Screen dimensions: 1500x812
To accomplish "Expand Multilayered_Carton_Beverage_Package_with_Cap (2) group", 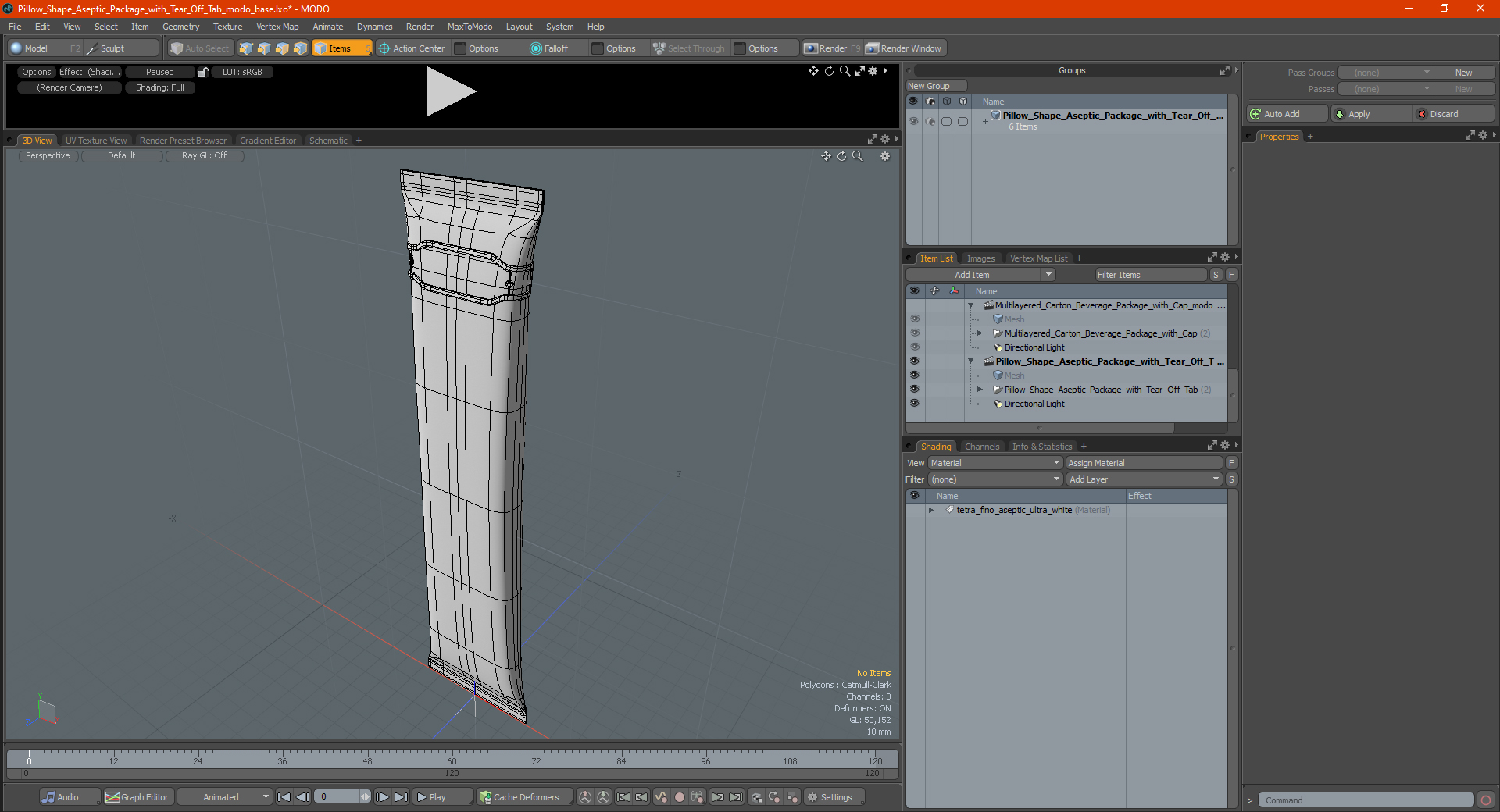I will point(980,333).
